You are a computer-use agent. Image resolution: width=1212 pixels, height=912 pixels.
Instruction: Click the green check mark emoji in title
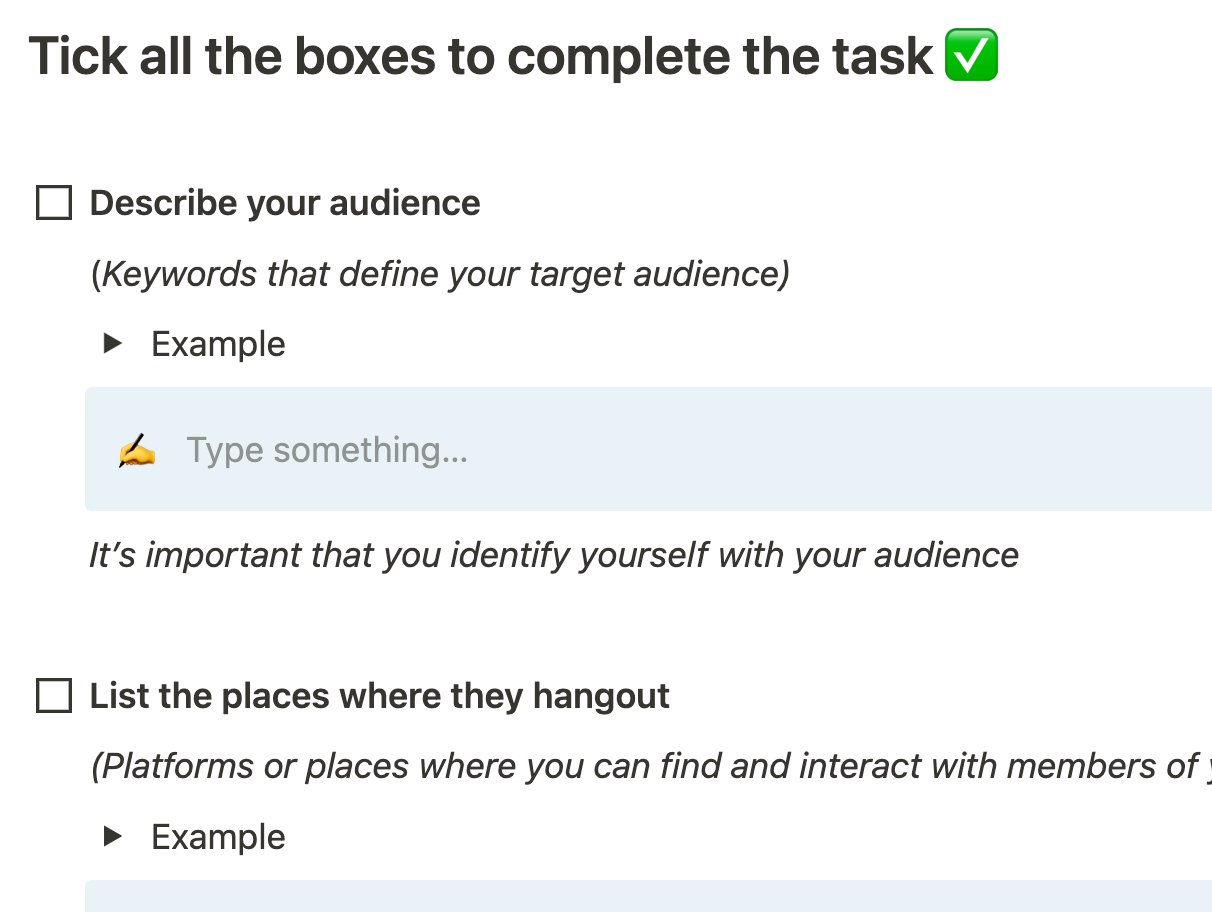971,56
